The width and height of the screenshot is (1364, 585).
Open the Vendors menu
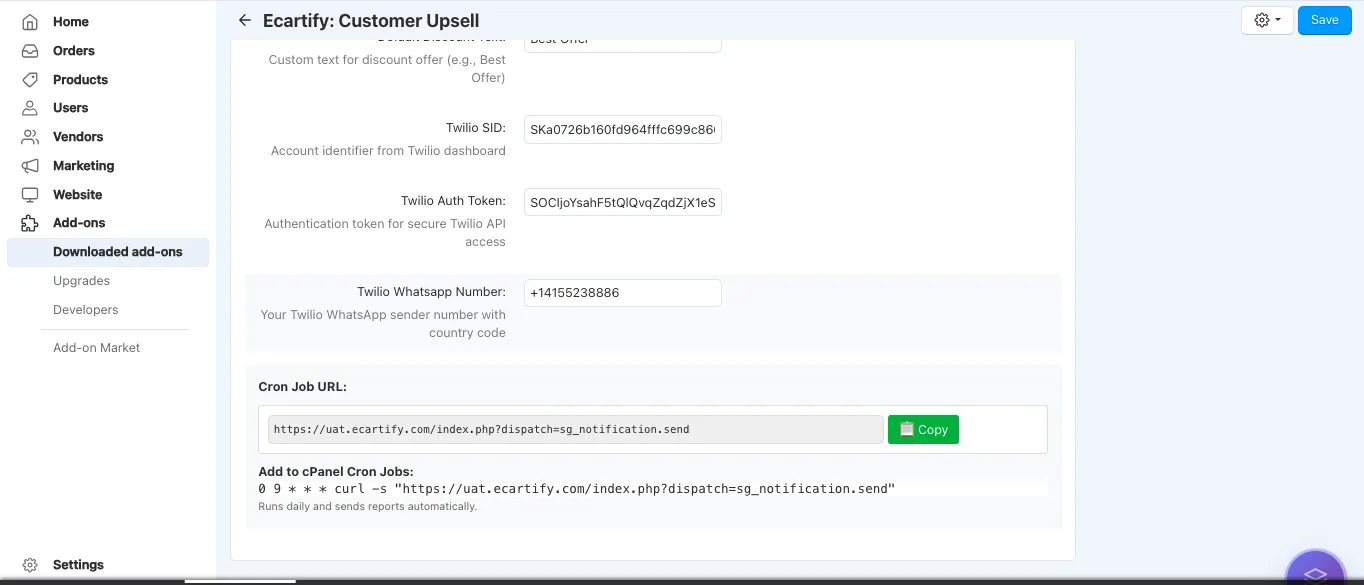(x=78, y=137)
